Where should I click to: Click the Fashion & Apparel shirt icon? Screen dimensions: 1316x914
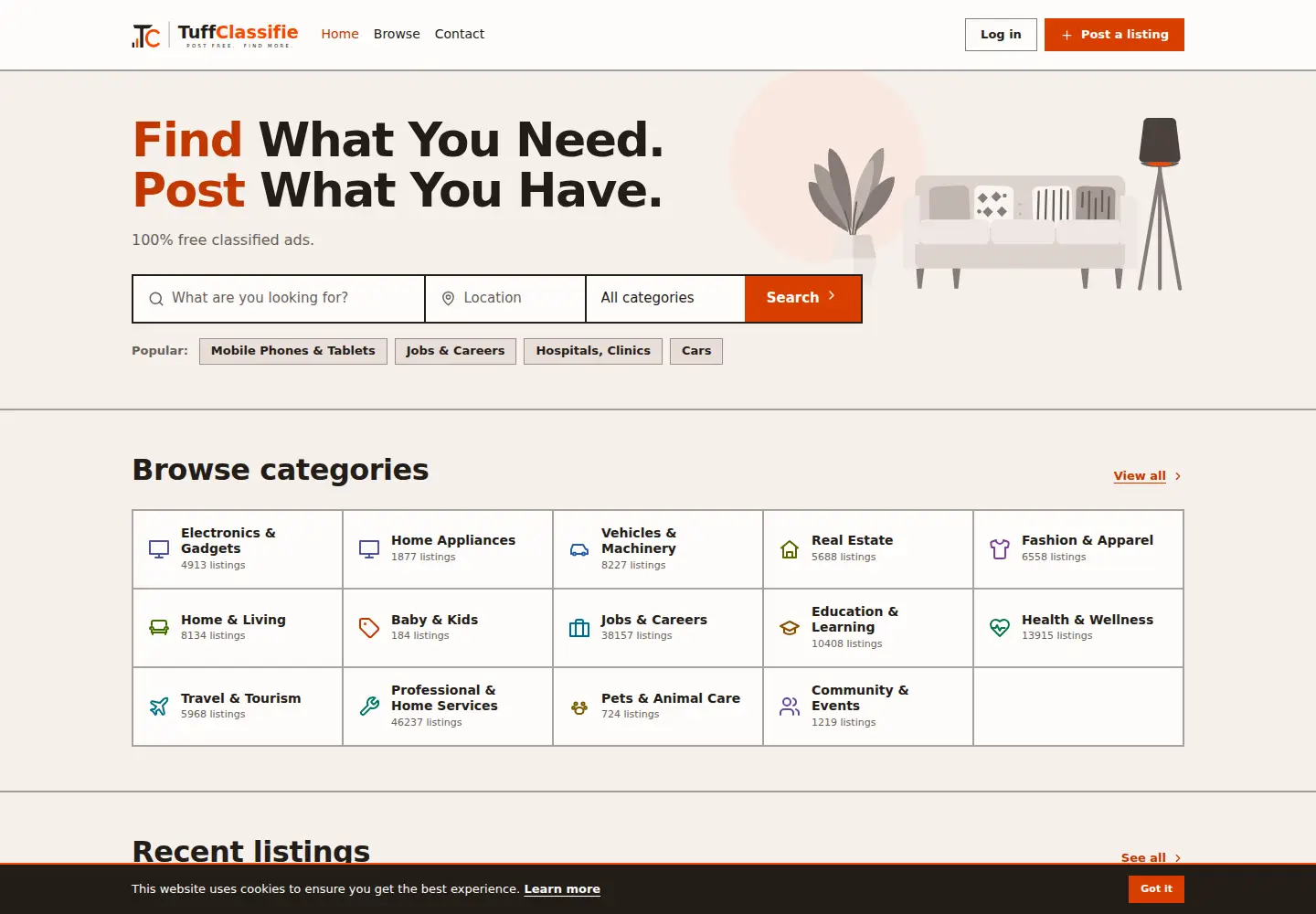pyautogui.click(x=1000, y=549)
